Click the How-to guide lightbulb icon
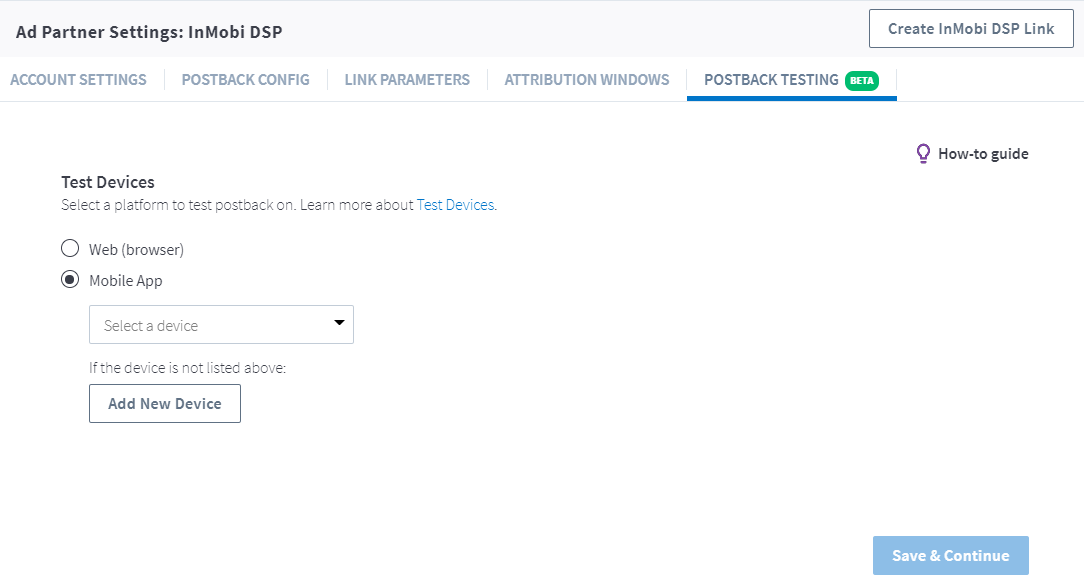Viewport: 1084px width, 585px height. tap(923, 153)
